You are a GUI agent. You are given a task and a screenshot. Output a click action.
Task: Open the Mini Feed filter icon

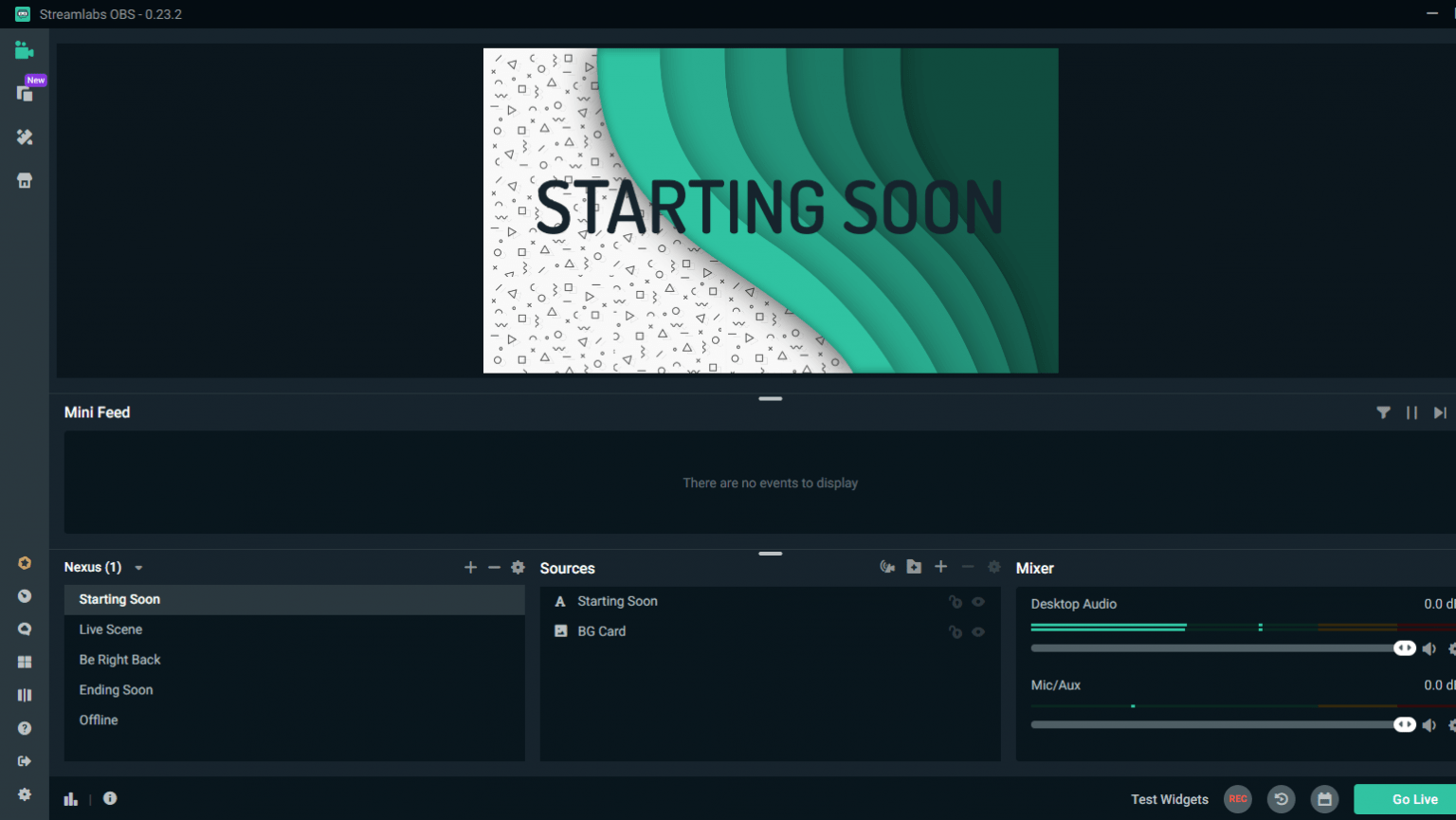pos(1384,412)
